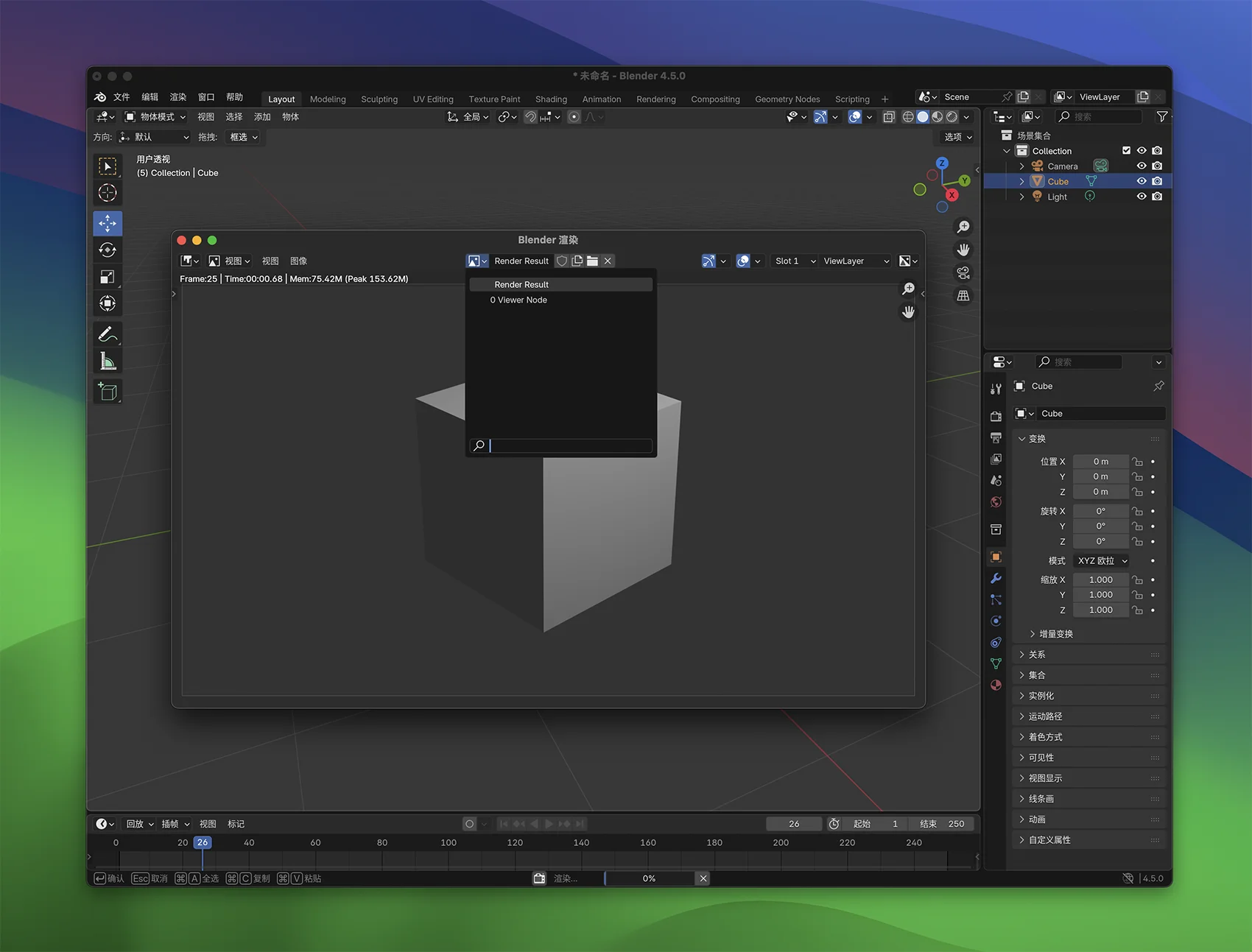Switch to rendered viewport shading

[952, 117]
